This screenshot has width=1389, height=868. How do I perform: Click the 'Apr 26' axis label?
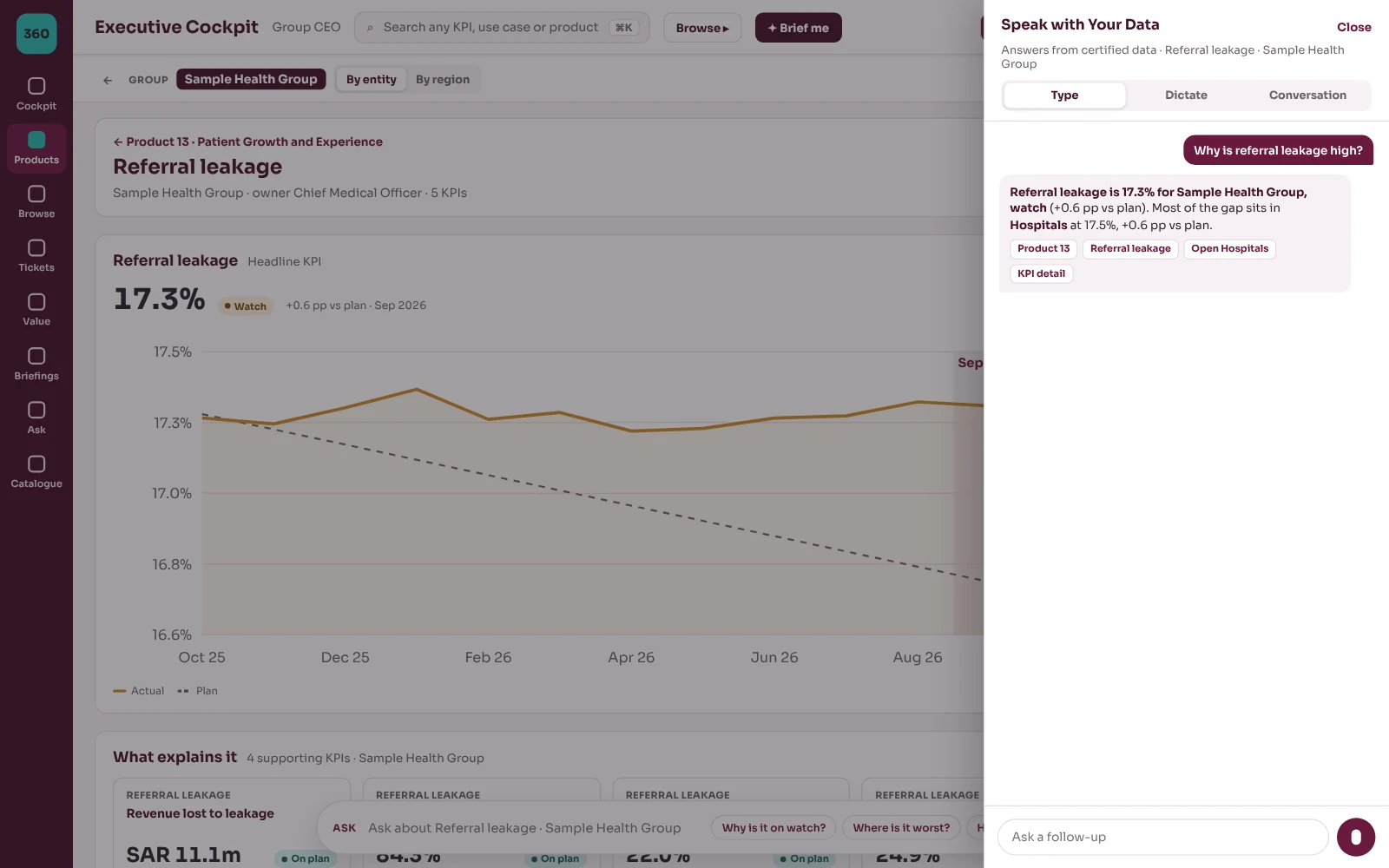(631, 658)
